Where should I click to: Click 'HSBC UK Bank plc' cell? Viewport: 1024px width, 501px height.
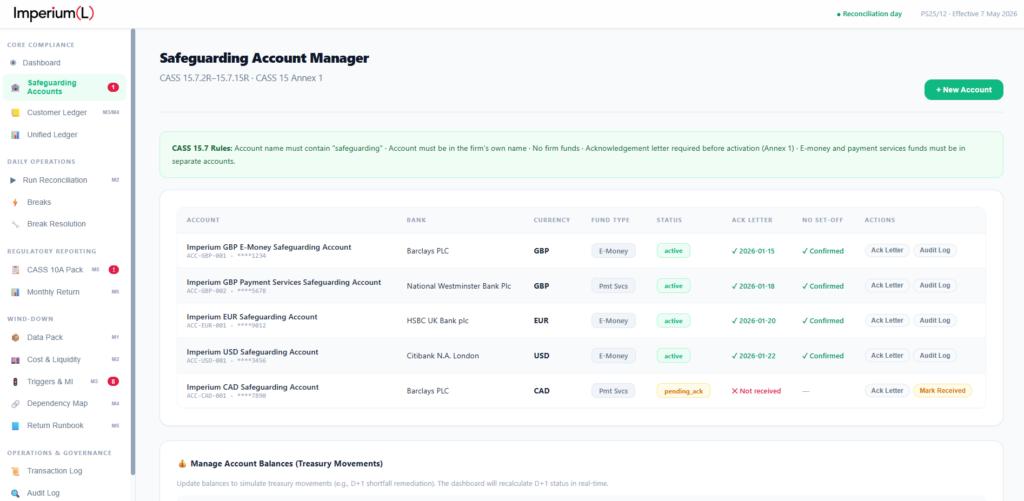click(x=438, y=321)
